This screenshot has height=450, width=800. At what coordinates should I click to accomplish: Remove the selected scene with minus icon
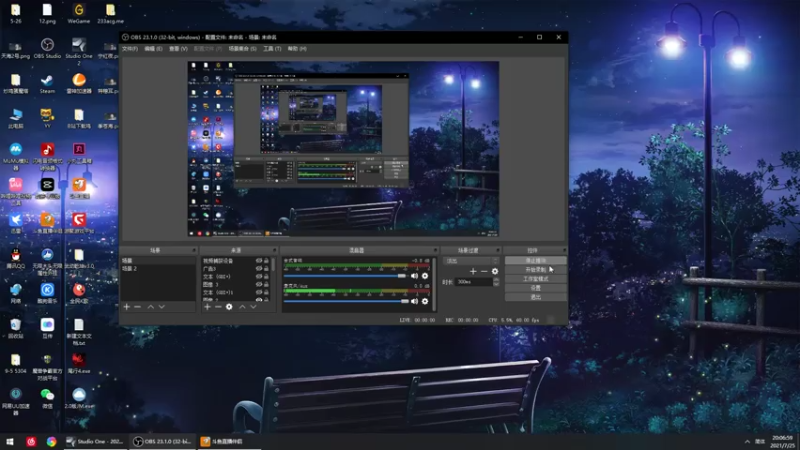click(x=138, y=307)
